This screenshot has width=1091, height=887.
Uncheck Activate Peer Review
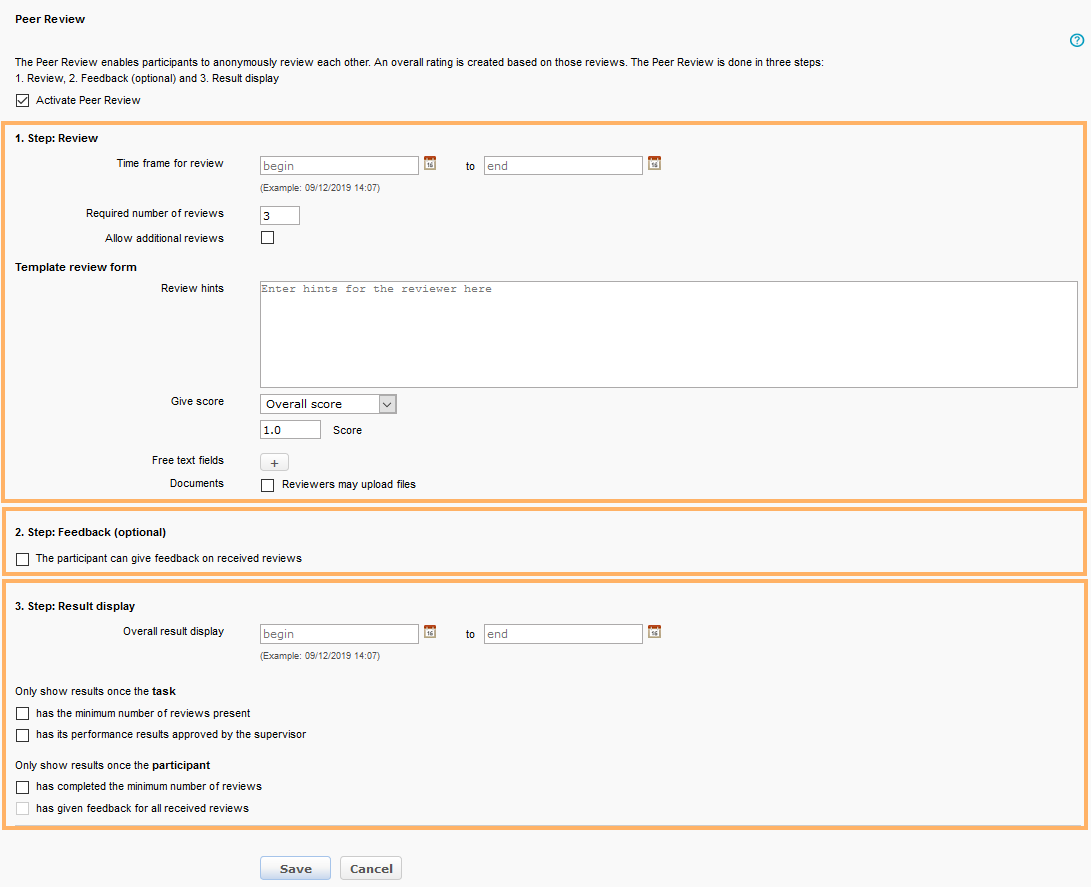pyautogui.click(x=22, y=100)
